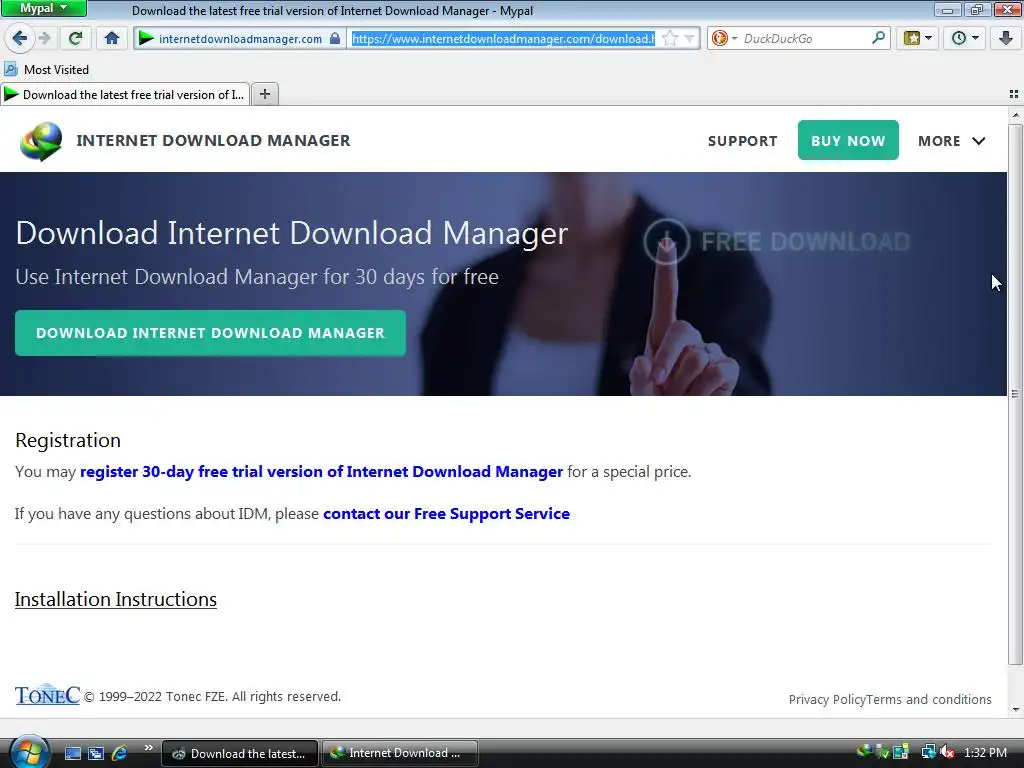Click the BUY NOW button
This screenshot has width=1024, height=768.
coord(848,140)
